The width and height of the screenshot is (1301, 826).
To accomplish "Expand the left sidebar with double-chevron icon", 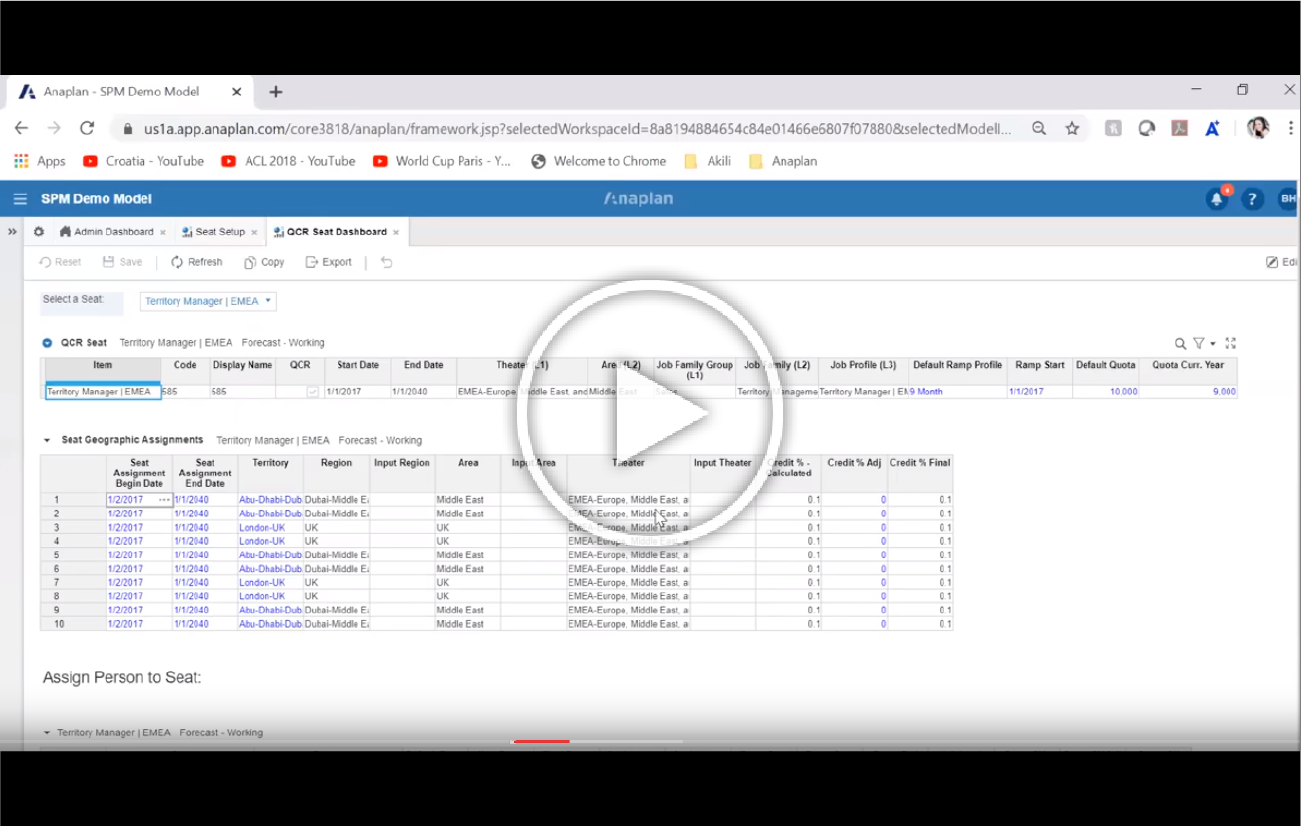I will pos(12,232).
